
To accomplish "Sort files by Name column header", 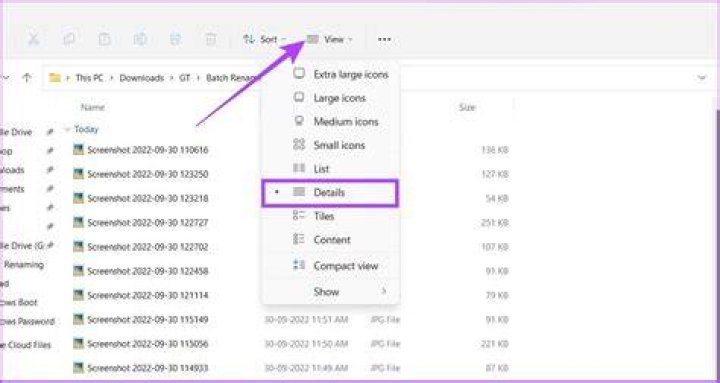I will click(x=92, y=107).
